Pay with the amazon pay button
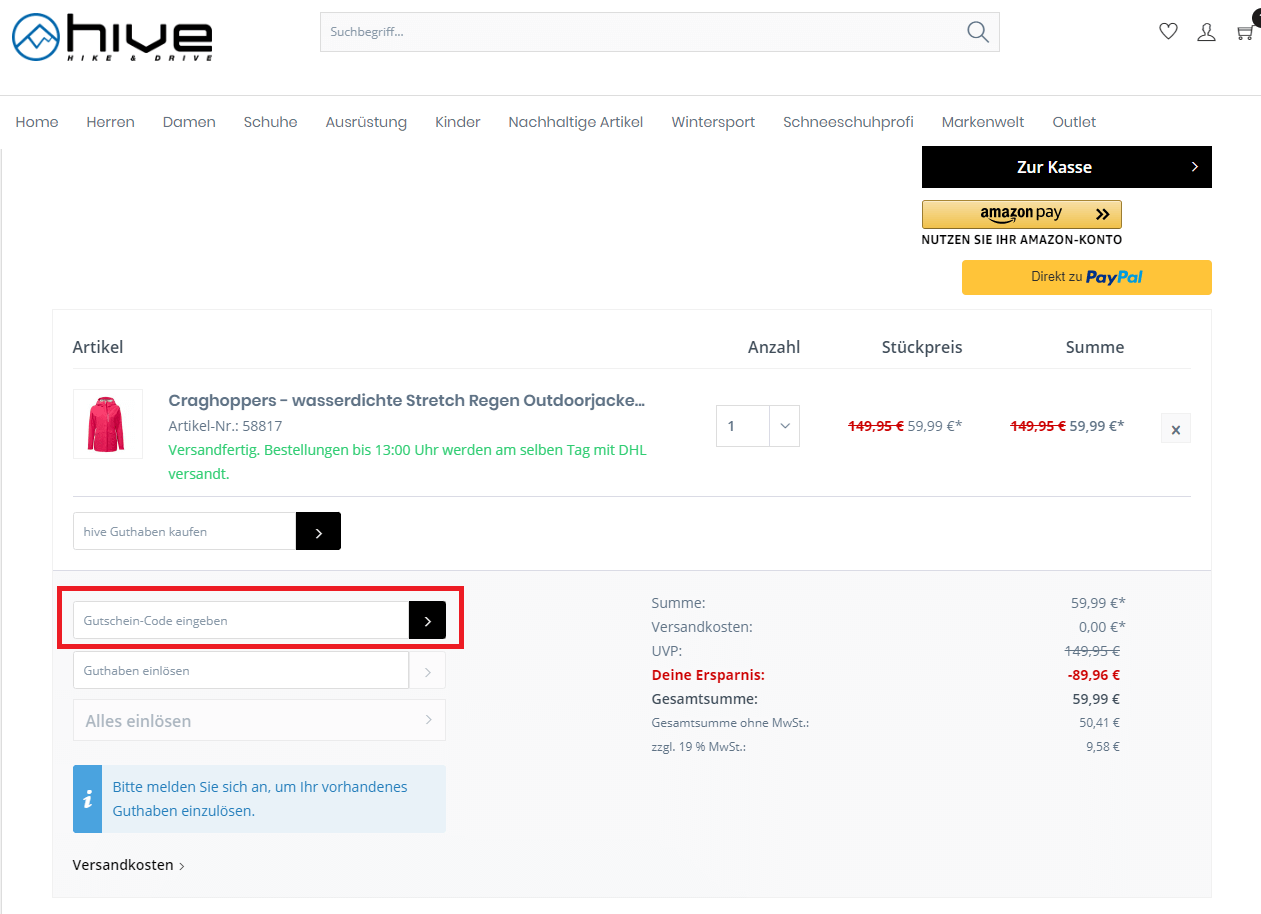Image resolution: width=1261 pixels, height=914 pixels. [x=1022, y=214]
